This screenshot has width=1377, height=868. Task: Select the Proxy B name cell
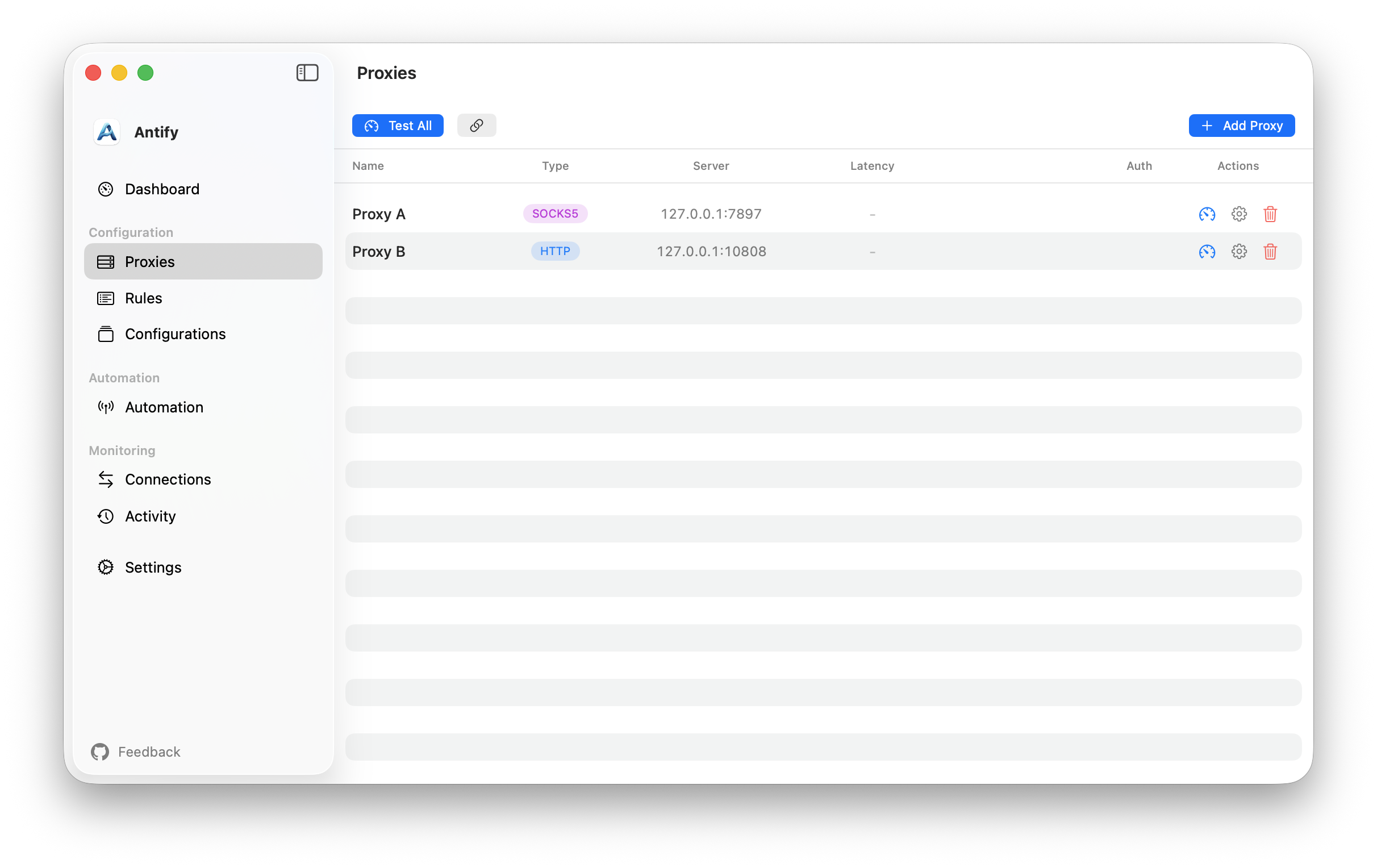(x=378, y=252)
